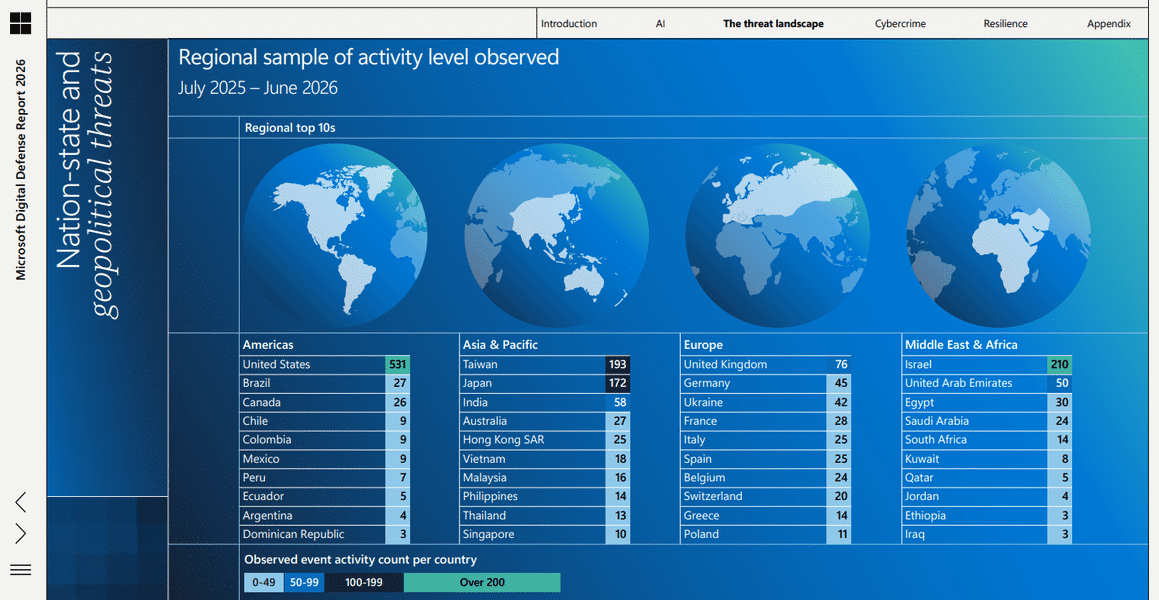Open the Introduction section tab
This screenshot has width=1159, height=600.
(569, 24)
